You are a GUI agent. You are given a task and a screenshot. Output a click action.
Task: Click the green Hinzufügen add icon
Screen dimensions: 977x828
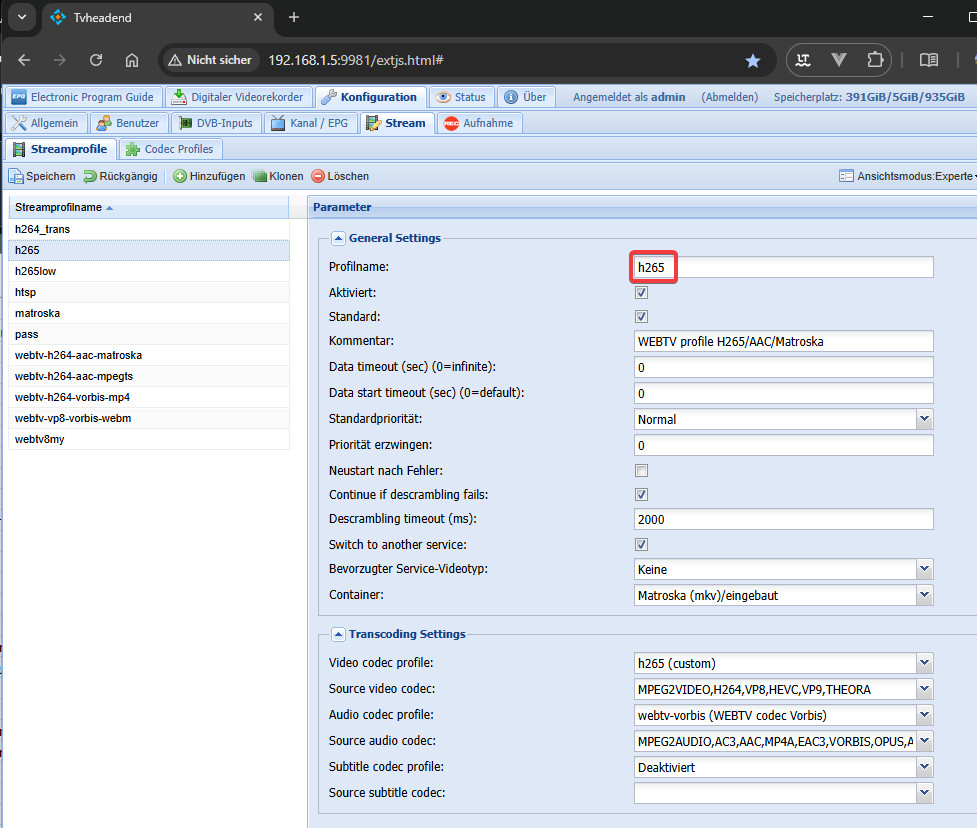click(180, 176)
